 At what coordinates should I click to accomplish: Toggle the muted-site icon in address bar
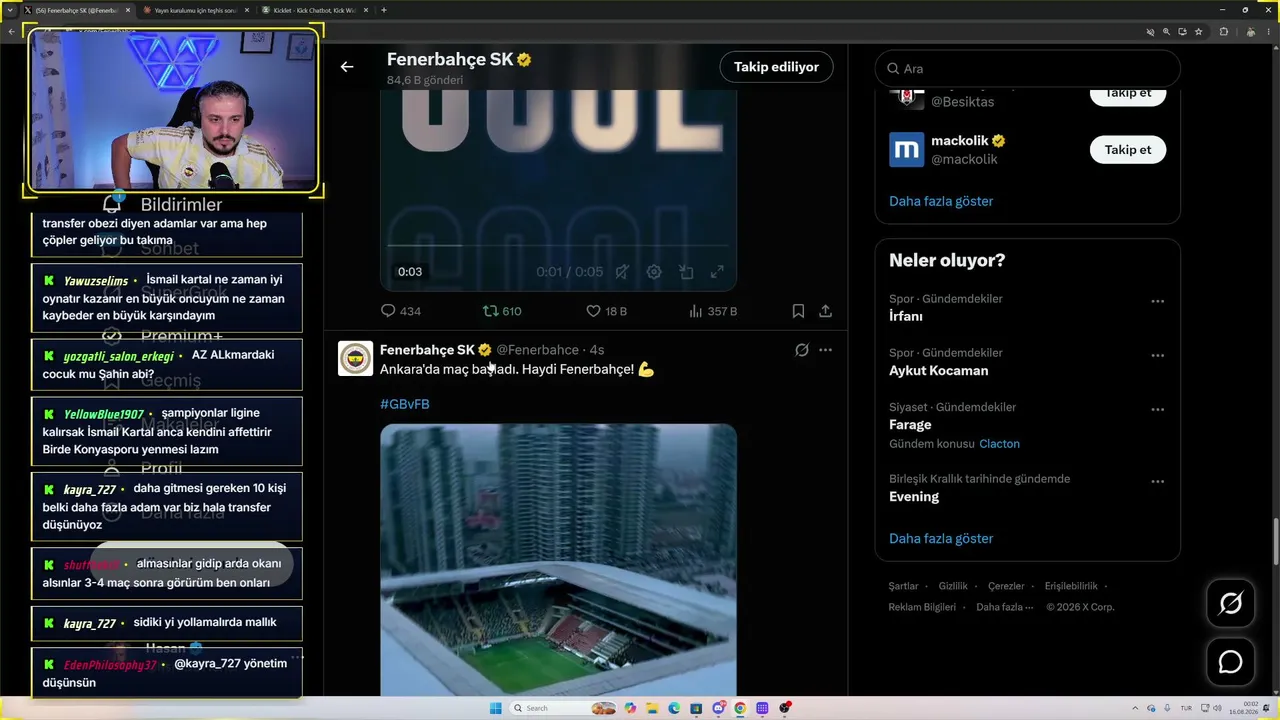[1149, 32]
